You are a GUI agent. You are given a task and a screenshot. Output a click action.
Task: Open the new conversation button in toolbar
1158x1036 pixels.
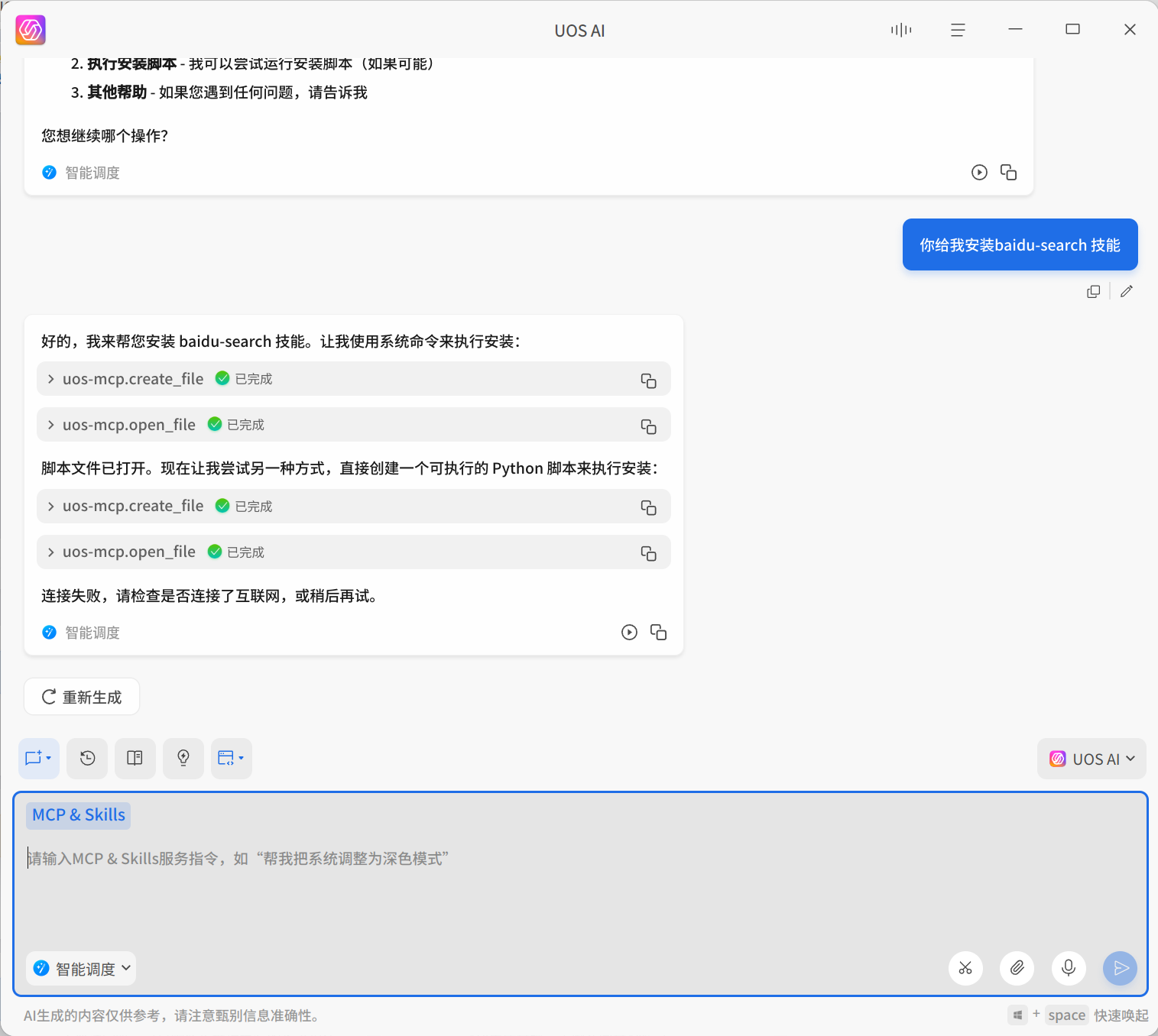coord(38,759)
